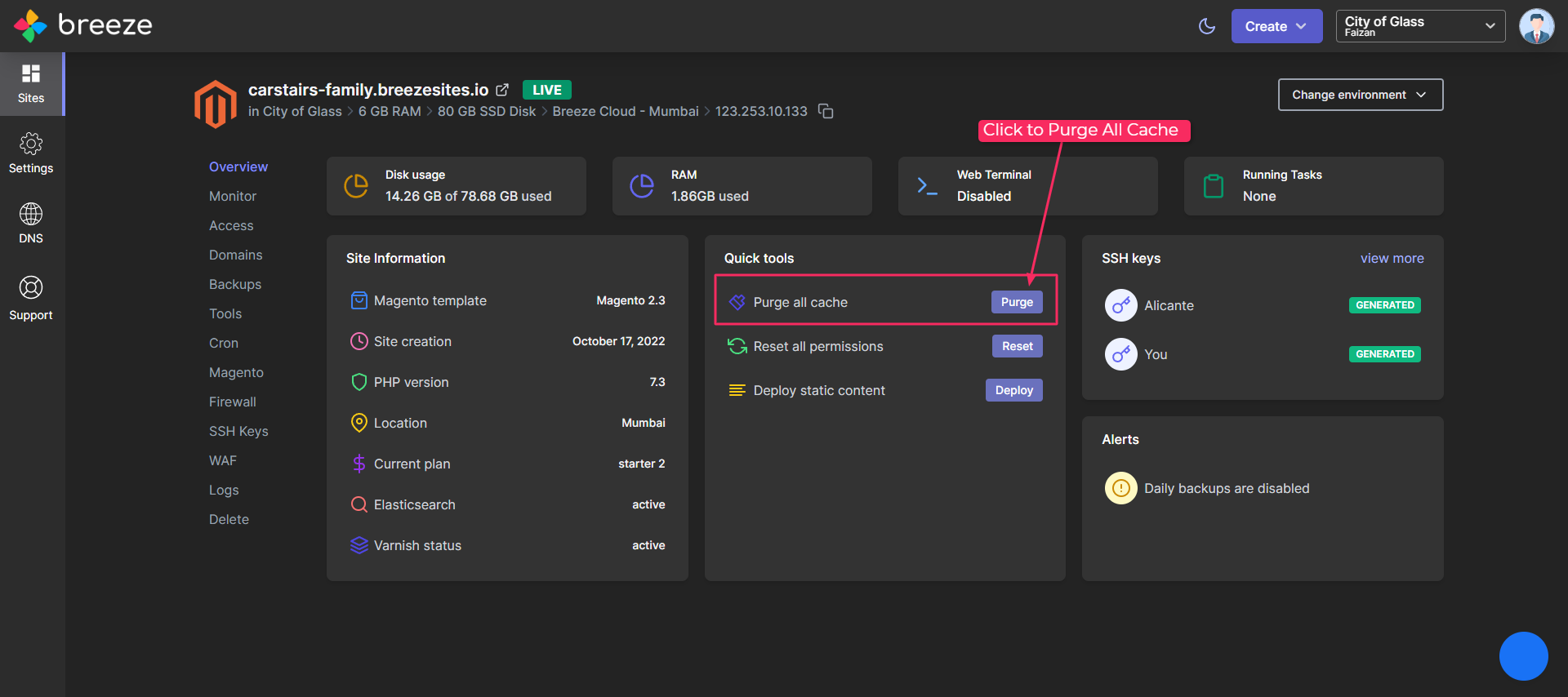Open the DNS sidebar section
This screenshot has width=1568, height=697.
(x=31, y=224)
